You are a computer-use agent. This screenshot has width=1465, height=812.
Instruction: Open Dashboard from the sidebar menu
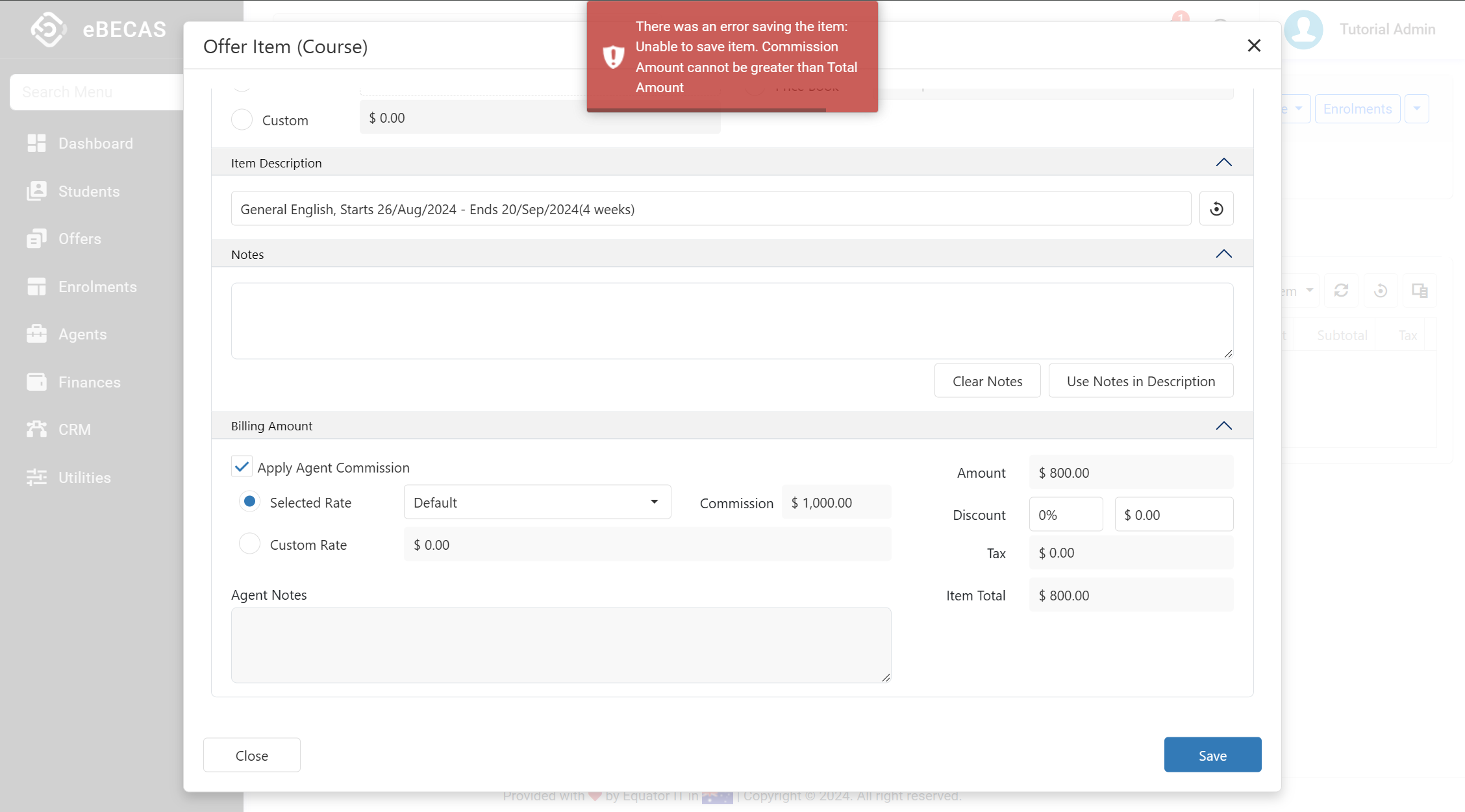[95, 143]
